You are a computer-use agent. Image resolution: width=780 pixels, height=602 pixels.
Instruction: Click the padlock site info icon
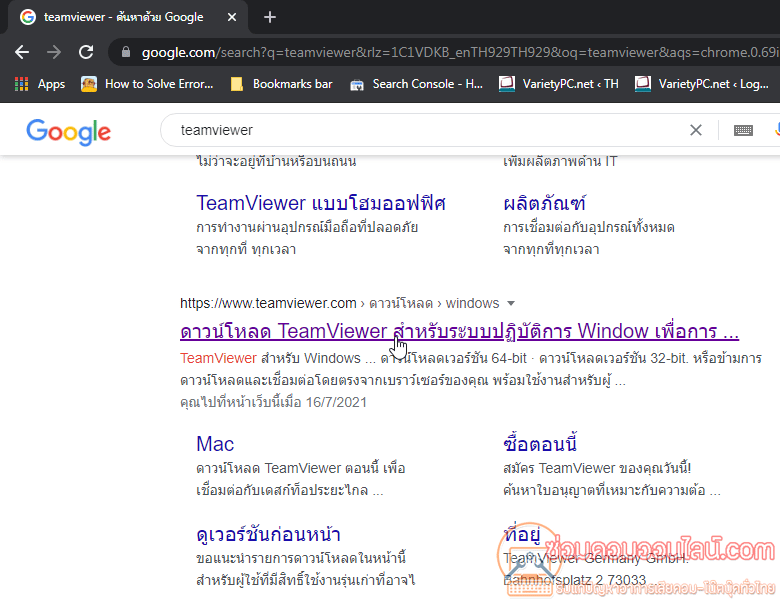tap(126, 52)
